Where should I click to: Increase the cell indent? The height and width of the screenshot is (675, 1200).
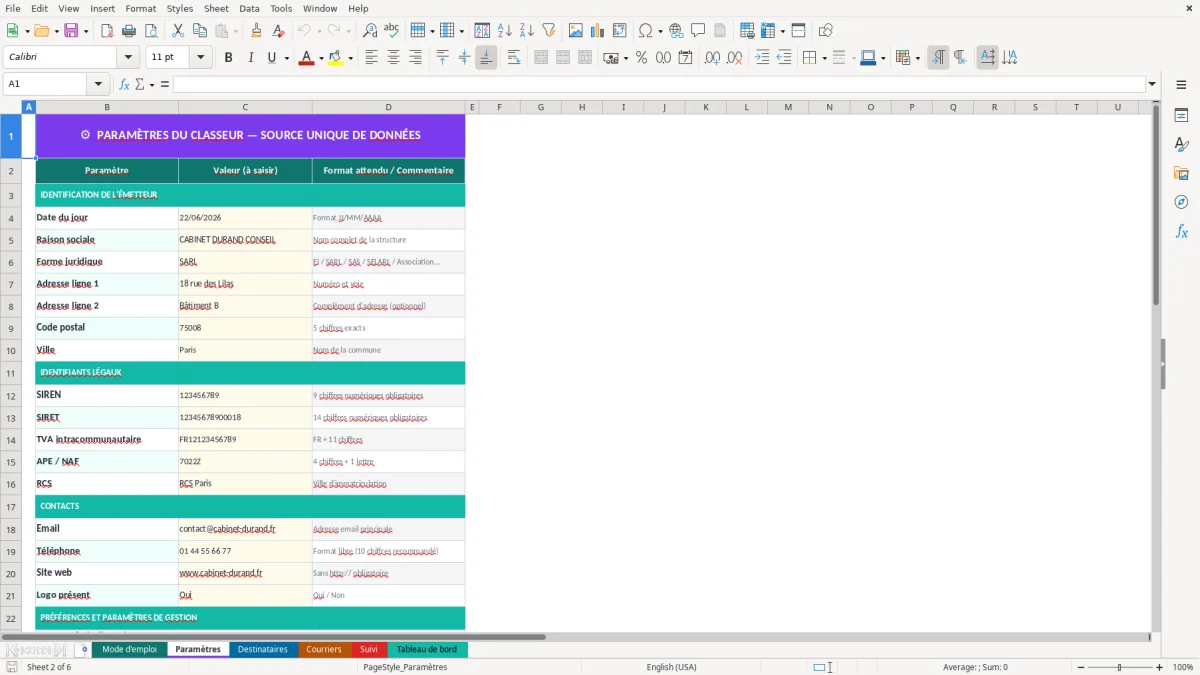coord(762,58)
